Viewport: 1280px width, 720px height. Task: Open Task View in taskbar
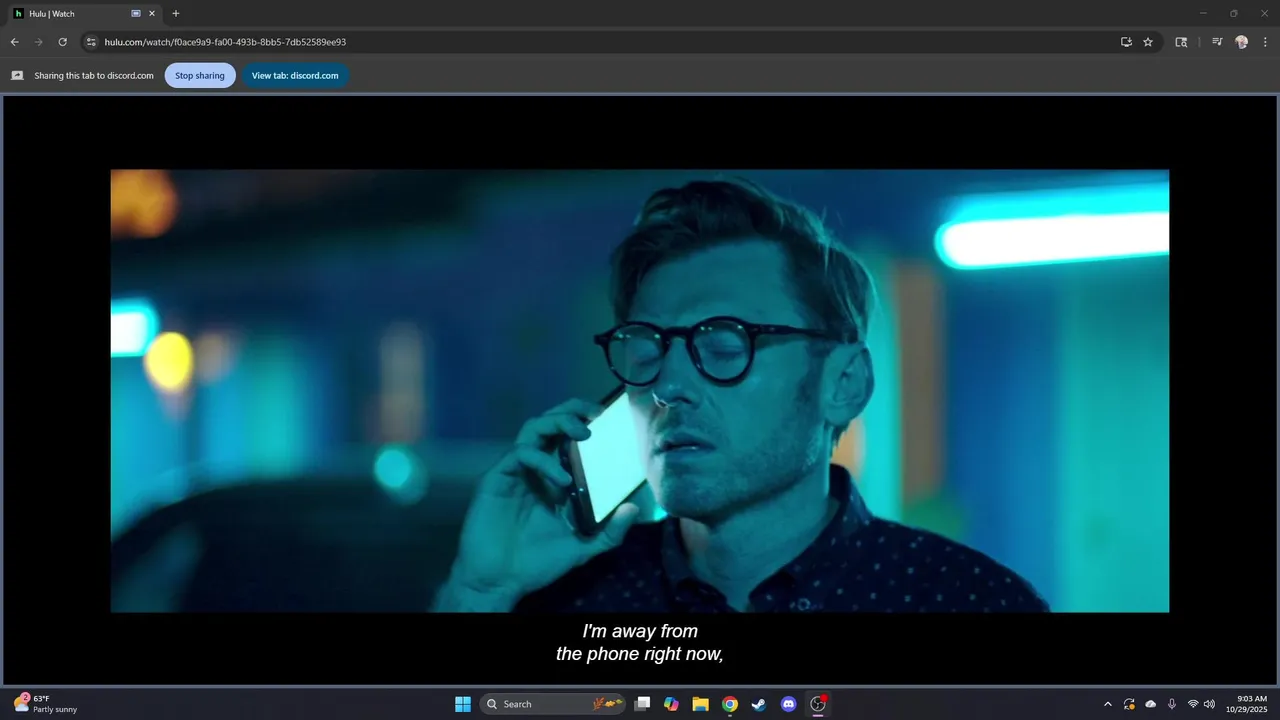coord(643,704)
